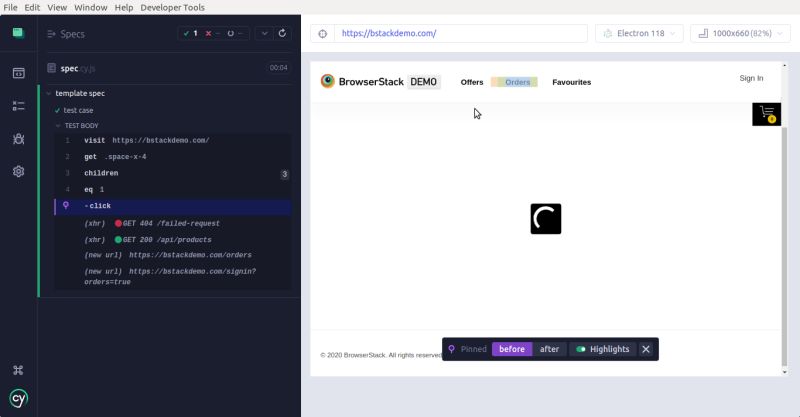Image resolution: width=800 pixels, height=417 pixels.
Task: Click the 'GET 200 /api/products' log entry
Action: tap(173, 240)
